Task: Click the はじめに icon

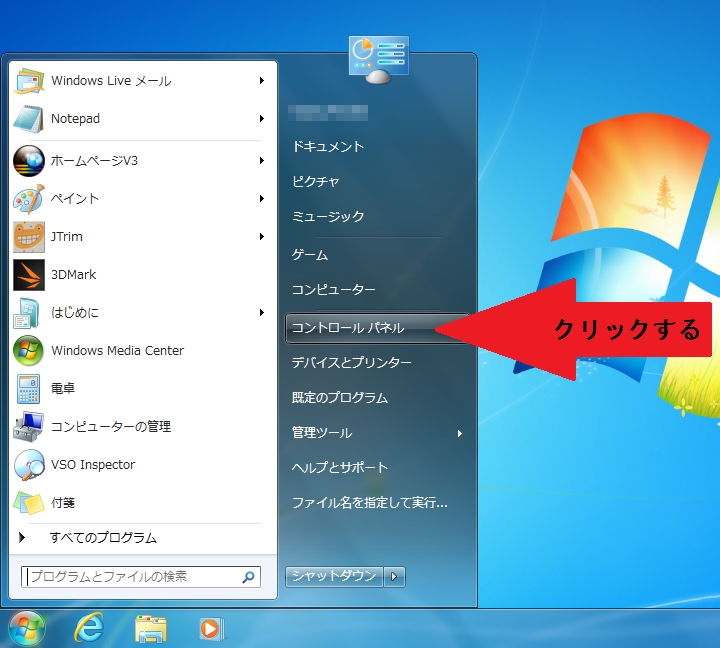Action: tap(28, 313)
